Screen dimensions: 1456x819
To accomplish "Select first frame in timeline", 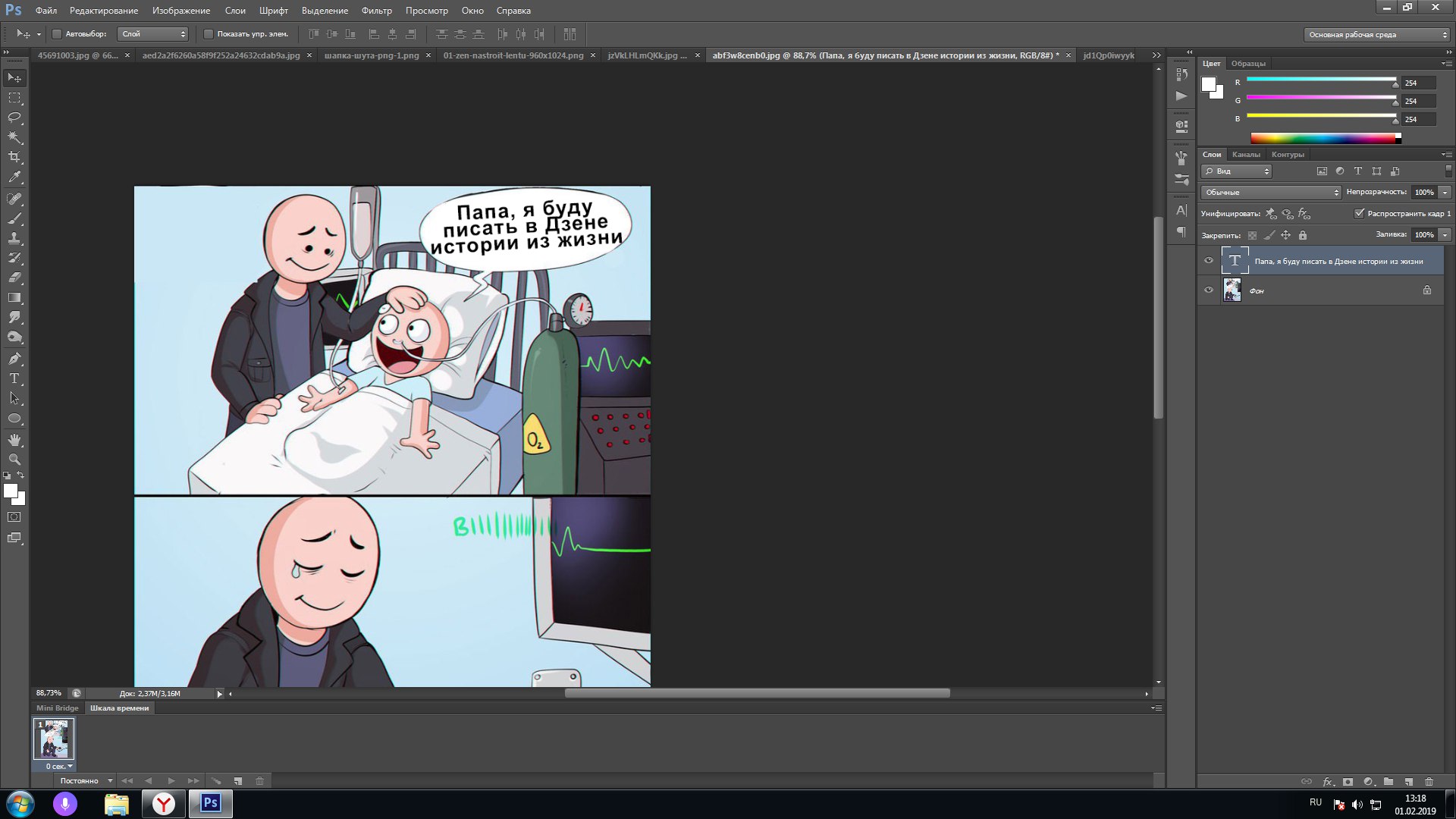I will click(127, 781).
